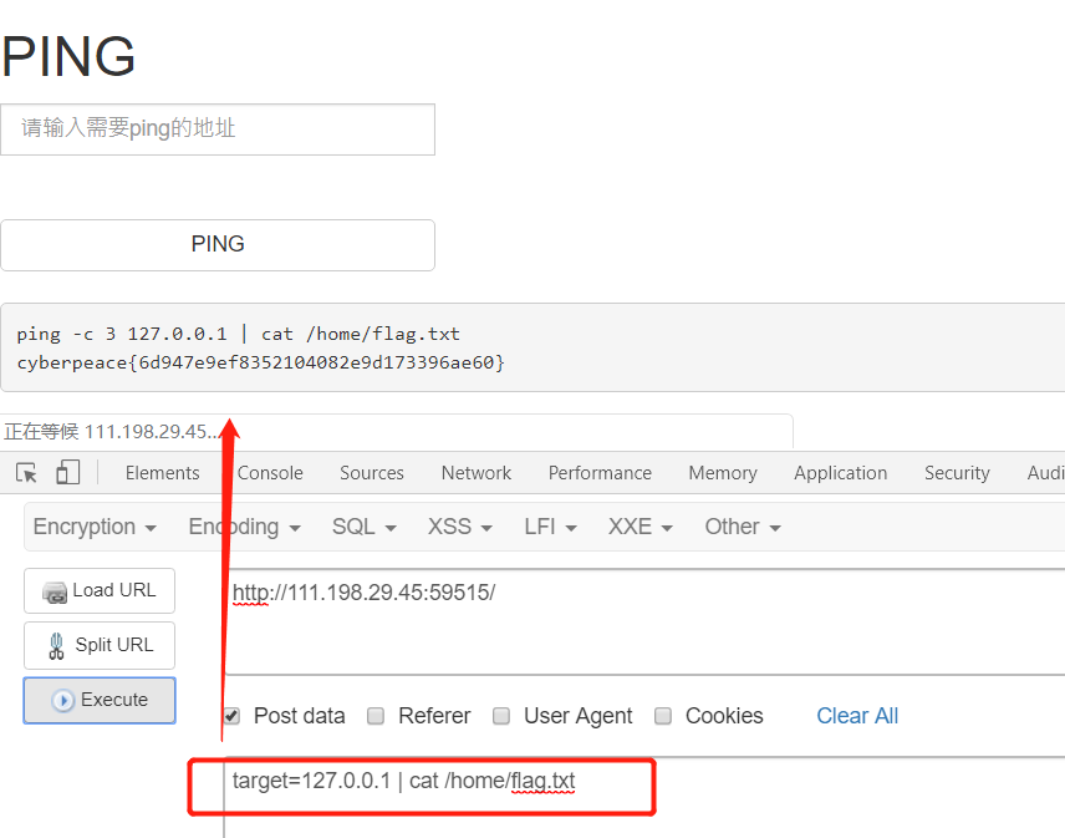Go to the Memory tab

[723, 473]
